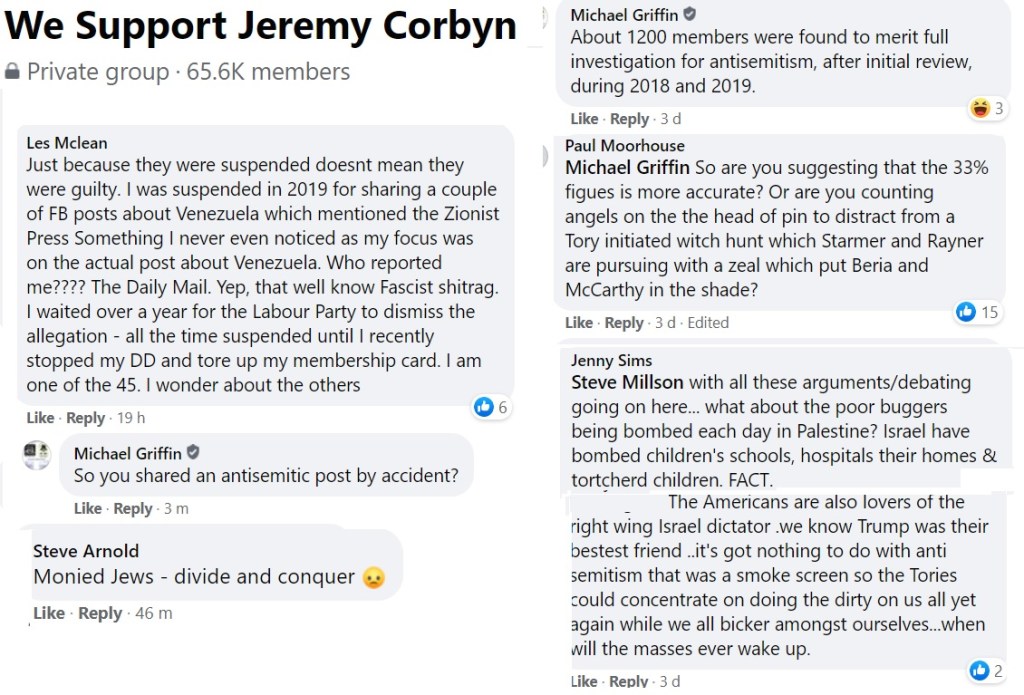Click the lock icon beside Private group

pos(13,72)
